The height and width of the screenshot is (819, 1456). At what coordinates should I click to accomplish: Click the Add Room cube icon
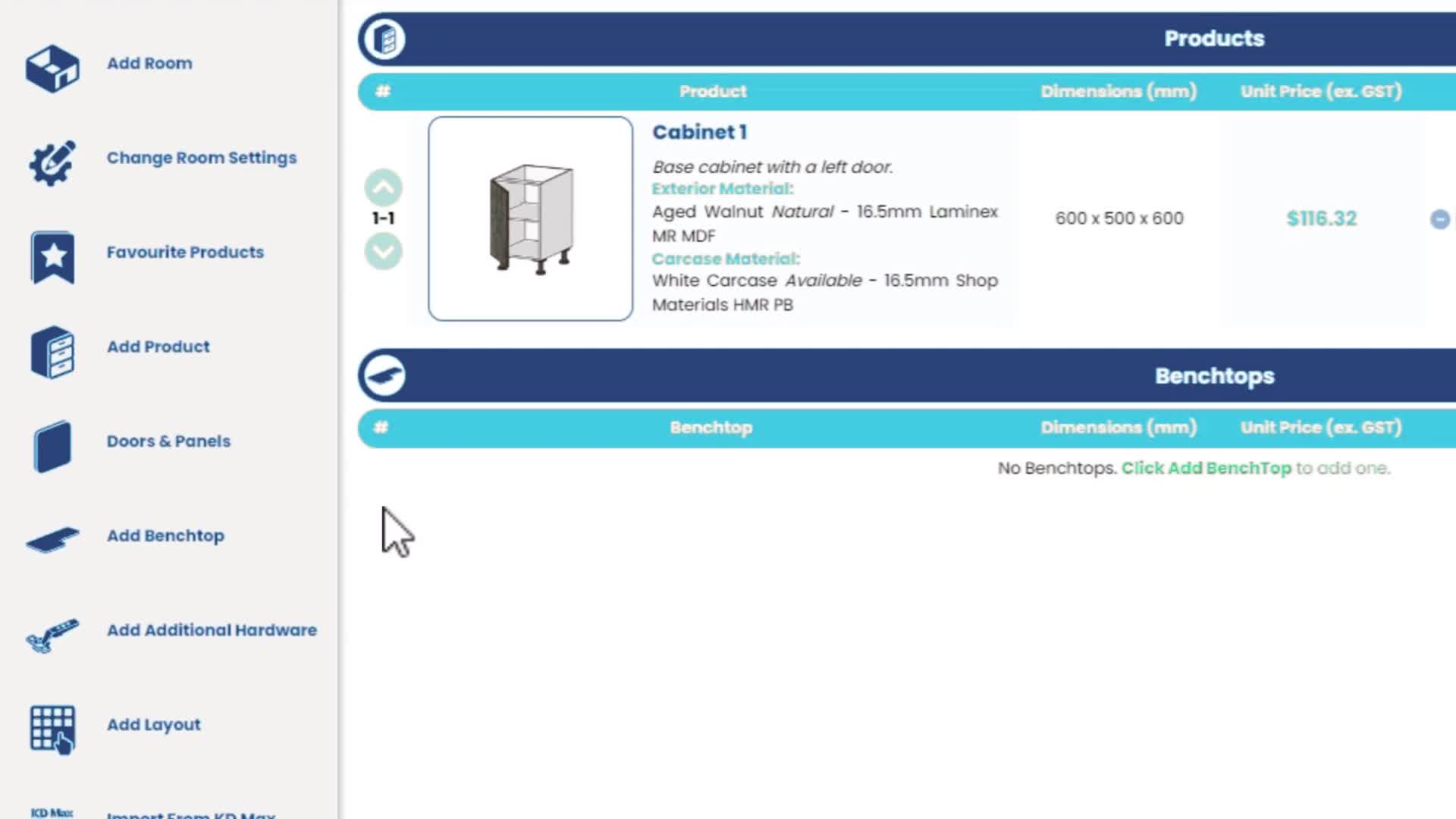coord(52,68)
